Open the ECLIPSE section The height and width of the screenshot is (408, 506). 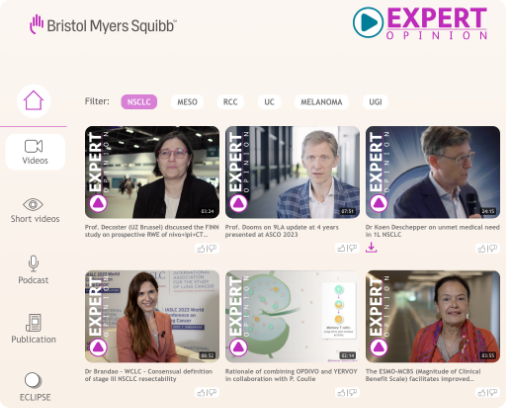point(35,387)
